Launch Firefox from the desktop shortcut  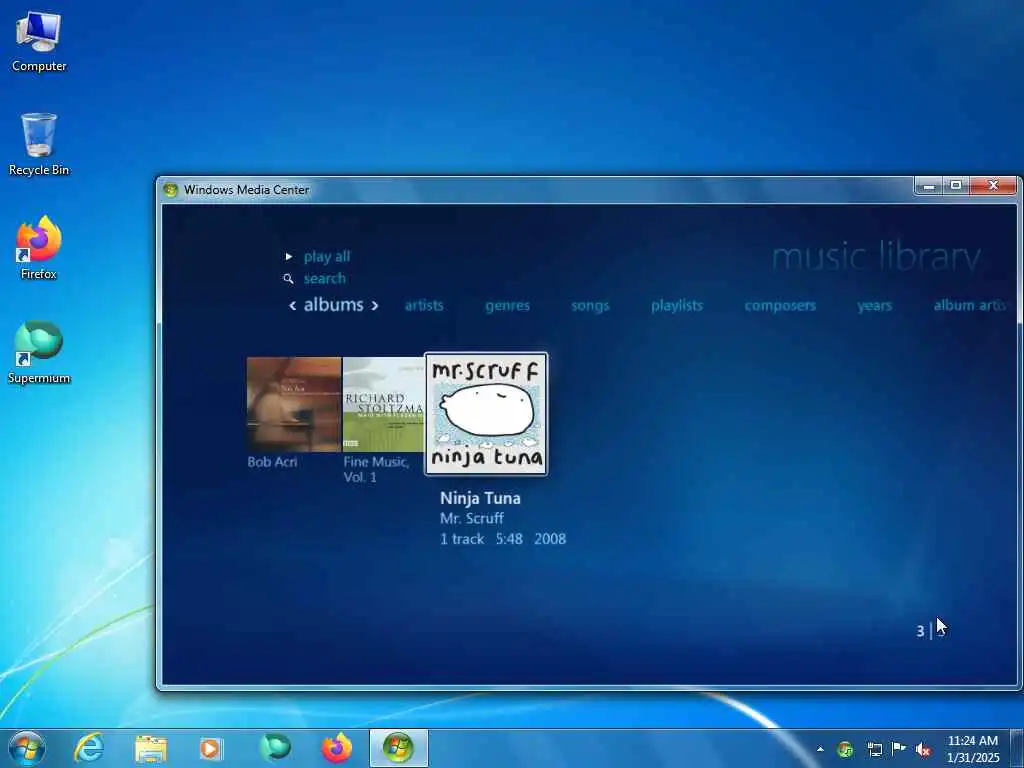[39, 248]
